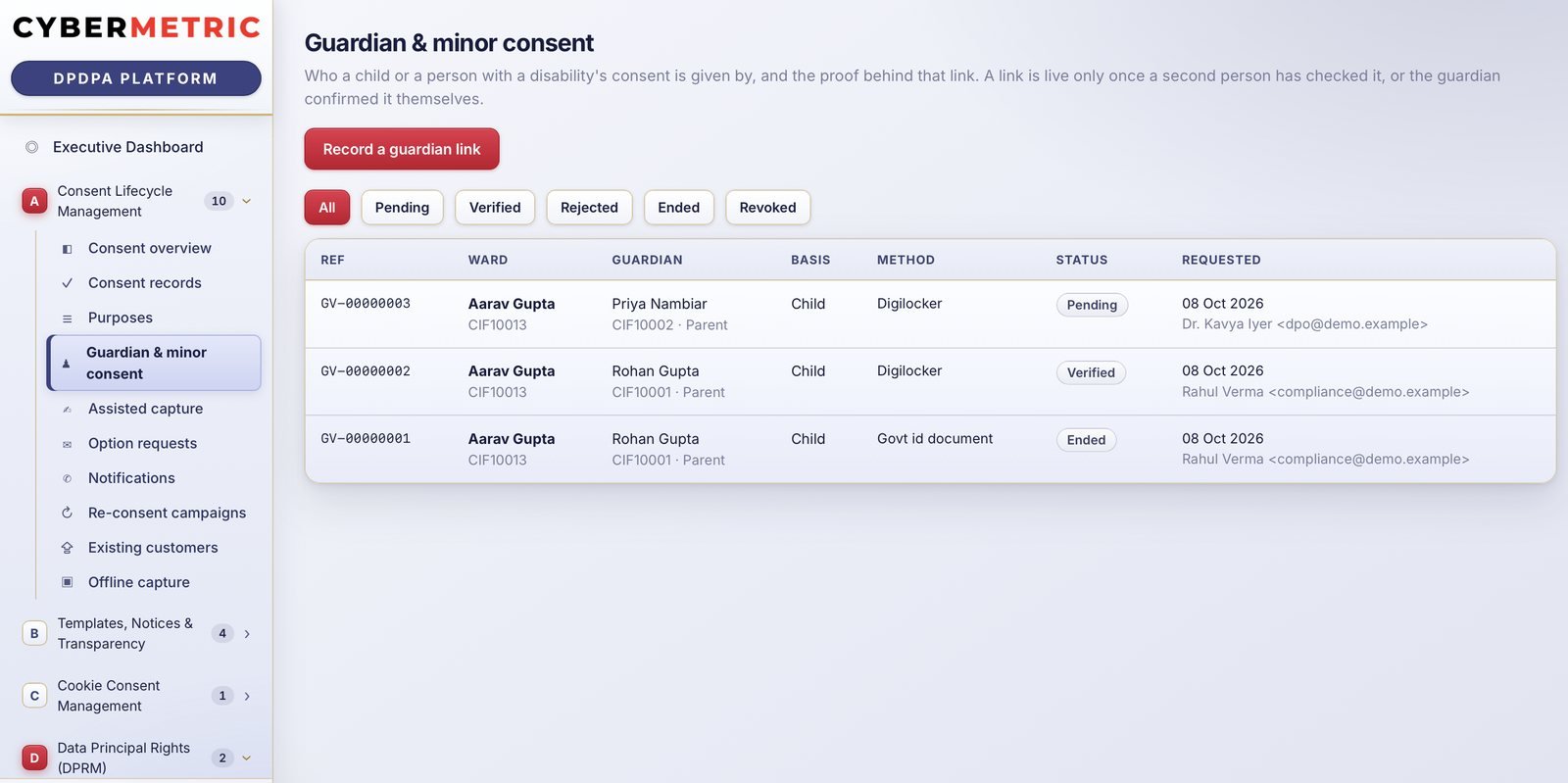The image size is (1568, 783).
Task: Click the Notifications icon in sidebar
Action: 68,478
